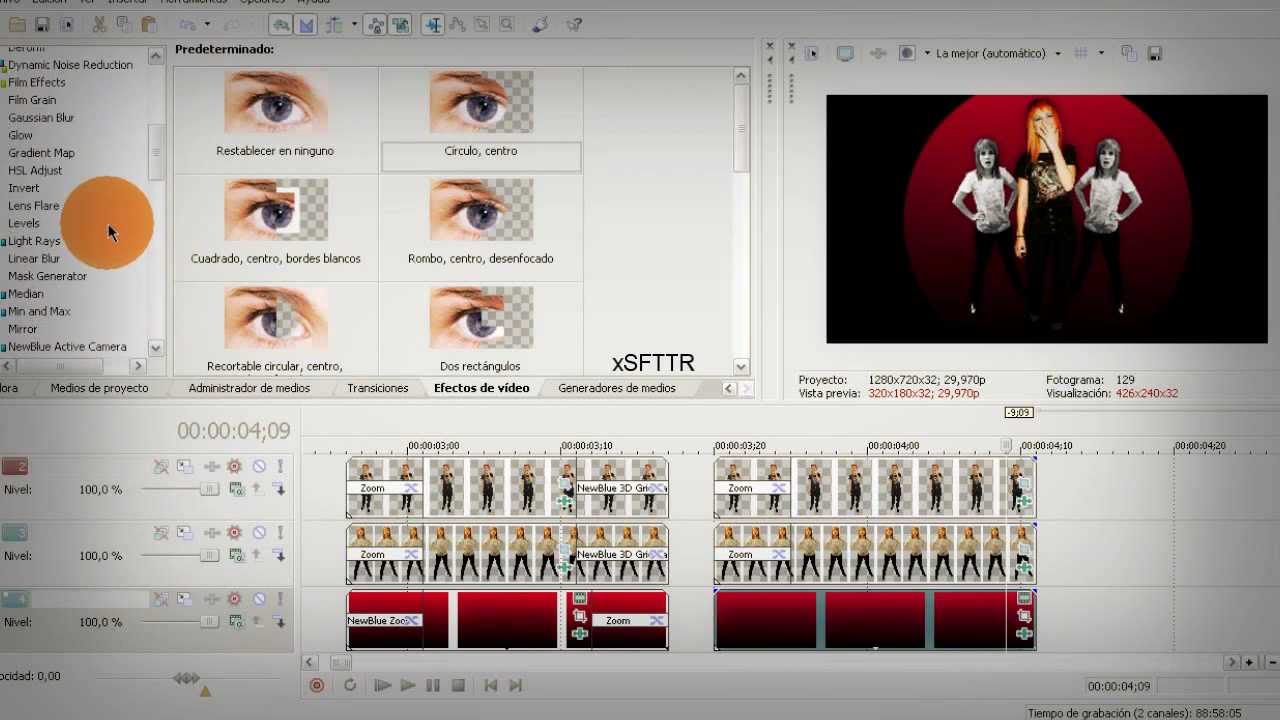Cut the selection with the scissors icon
Screen dimensions: 1280x720
click(x=99, y=24)
